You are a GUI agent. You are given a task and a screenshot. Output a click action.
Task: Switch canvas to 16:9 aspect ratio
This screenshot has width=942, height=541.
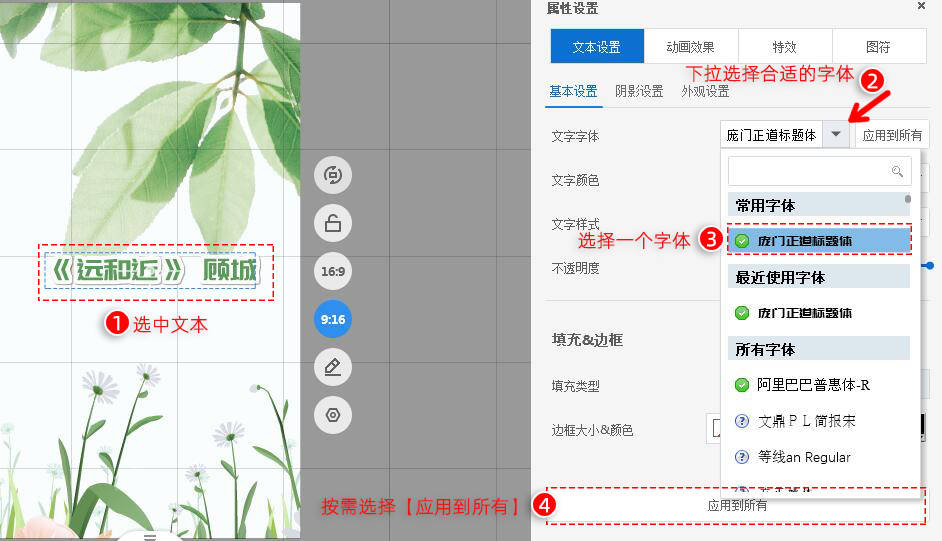click(x=333, y=271)
